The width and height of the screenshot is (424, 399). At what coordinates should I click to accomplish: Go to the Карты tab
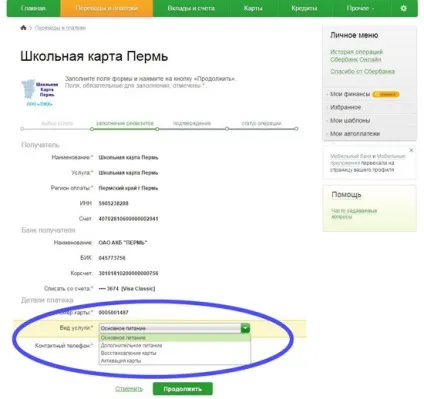pos(253,8)
